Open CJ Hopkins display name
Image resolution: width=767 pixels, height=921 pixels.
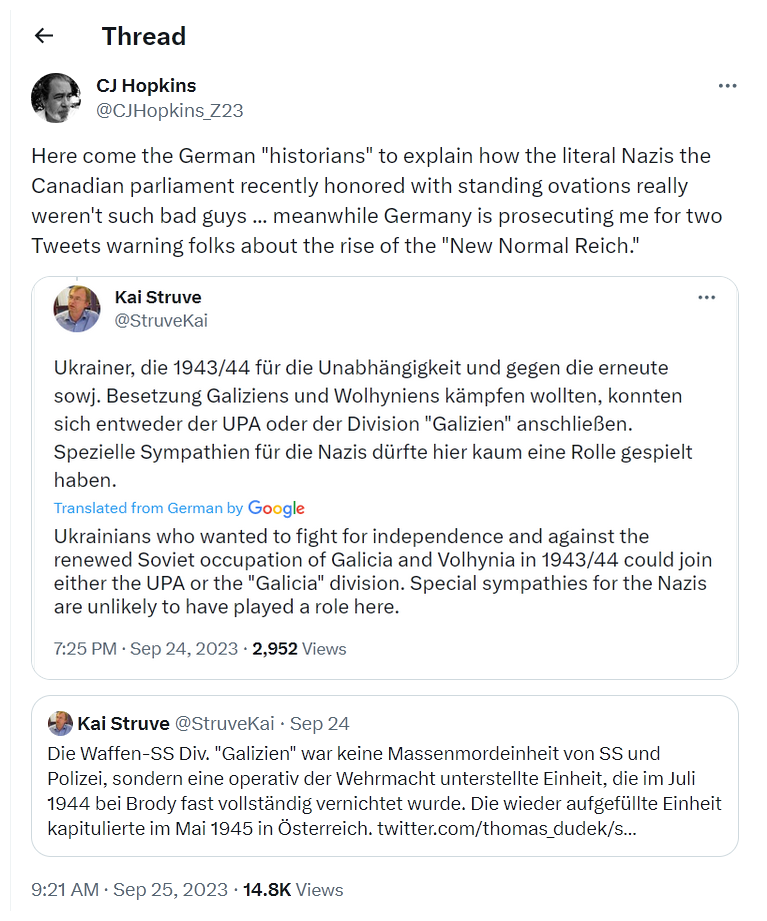tap(146, 86)
